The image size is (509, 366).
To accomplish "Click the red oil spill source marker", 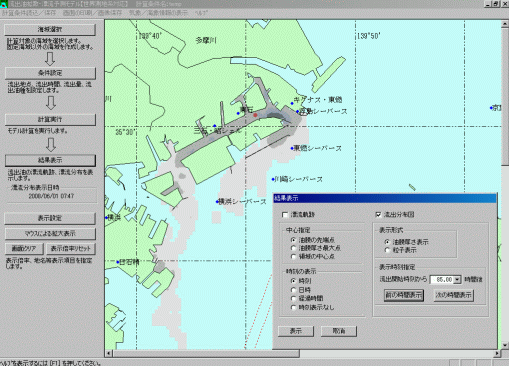I will coord(255,115).
